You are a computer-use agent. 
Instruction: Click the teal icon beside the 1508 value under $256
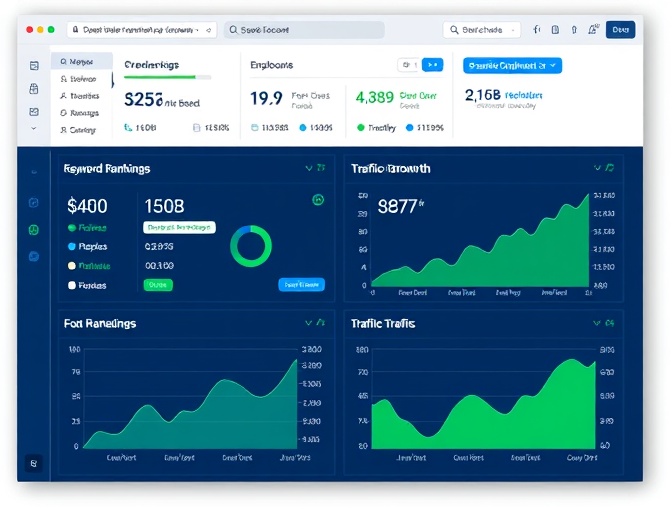tap(128, 127)
